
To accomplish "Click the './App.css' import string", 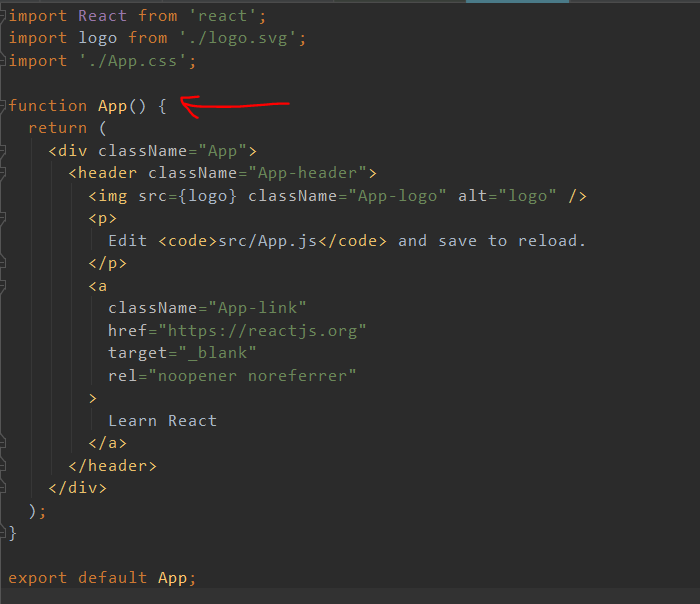I will [133, 61].
